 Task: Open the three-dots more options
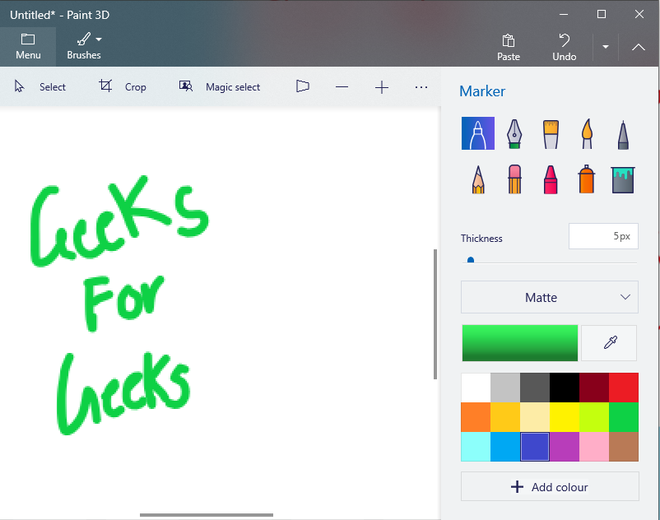[421, 87]
